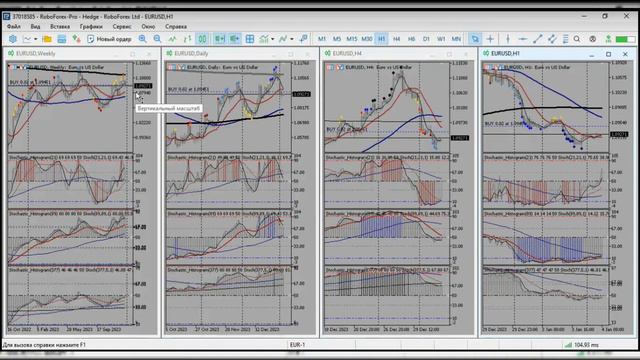640x360 pixels.
Task: Open the Сервис menu
Action: coord(122,27)
